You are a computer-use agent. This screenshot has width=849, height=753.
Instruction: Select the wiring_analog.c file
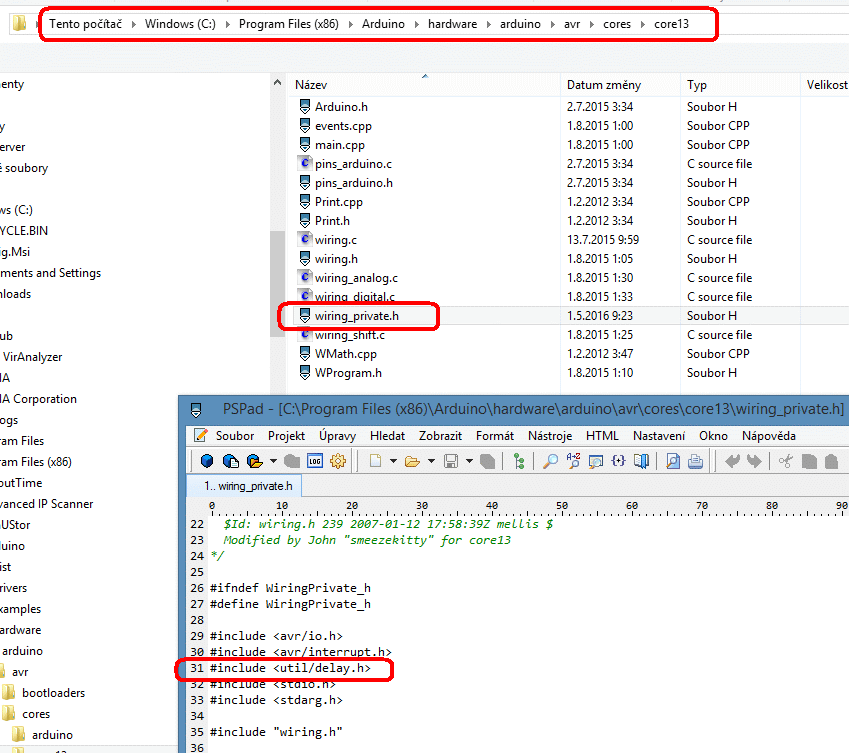(356, 278)
